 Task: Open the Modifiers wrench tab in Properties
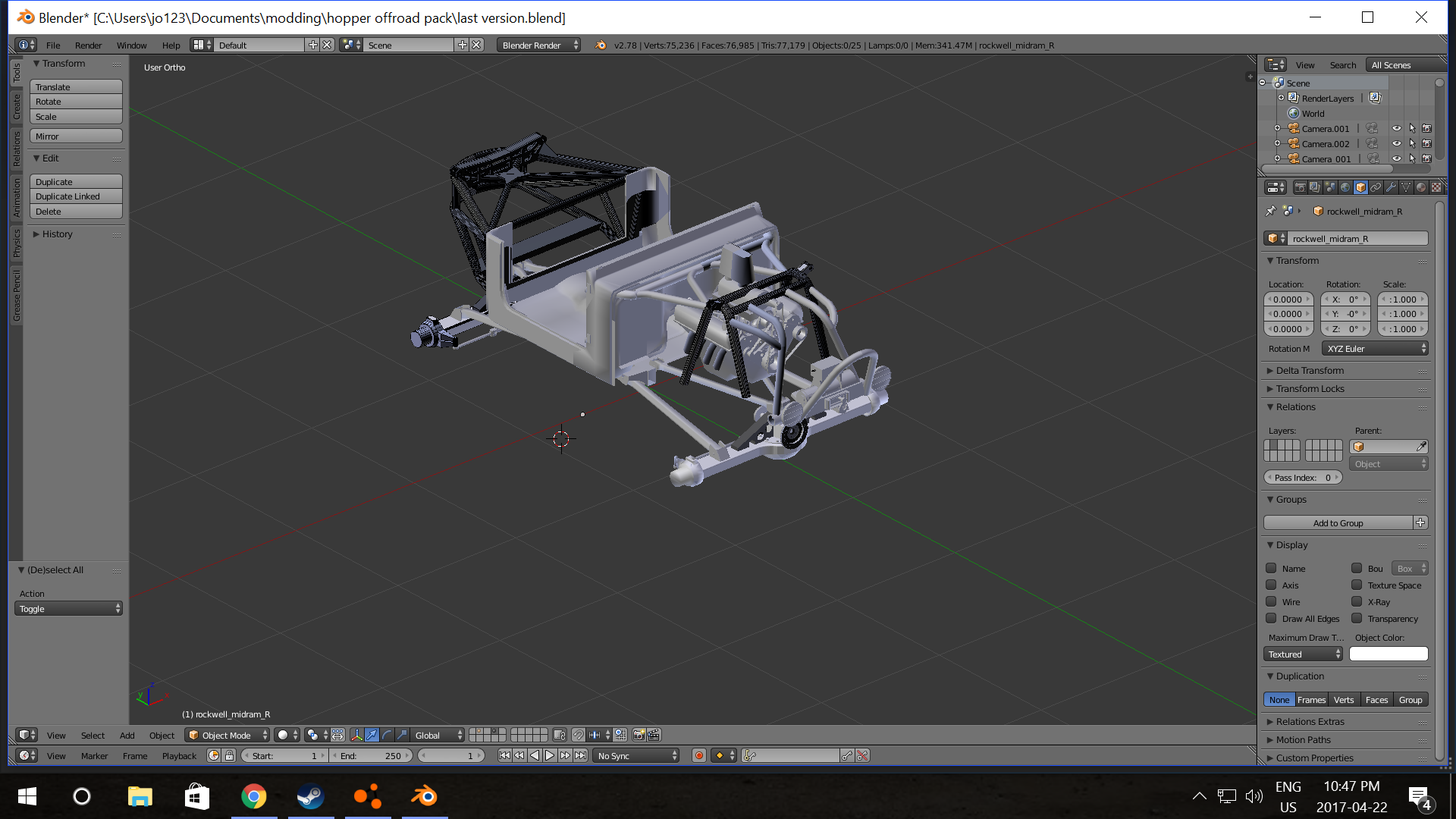pyautogui.click(x=1391, y=187)
